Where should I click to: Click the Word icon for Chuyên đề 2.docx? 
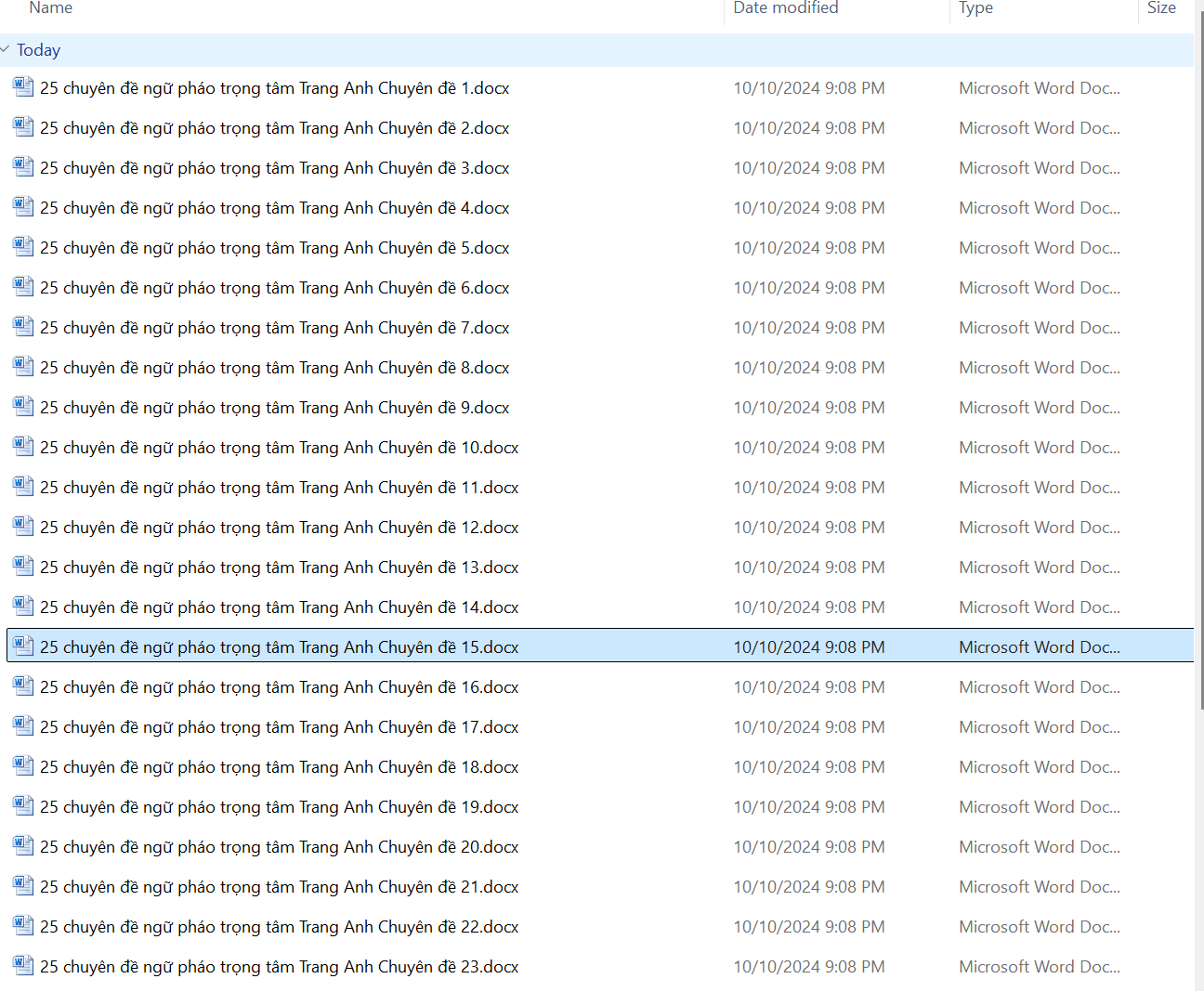[23, 127]
